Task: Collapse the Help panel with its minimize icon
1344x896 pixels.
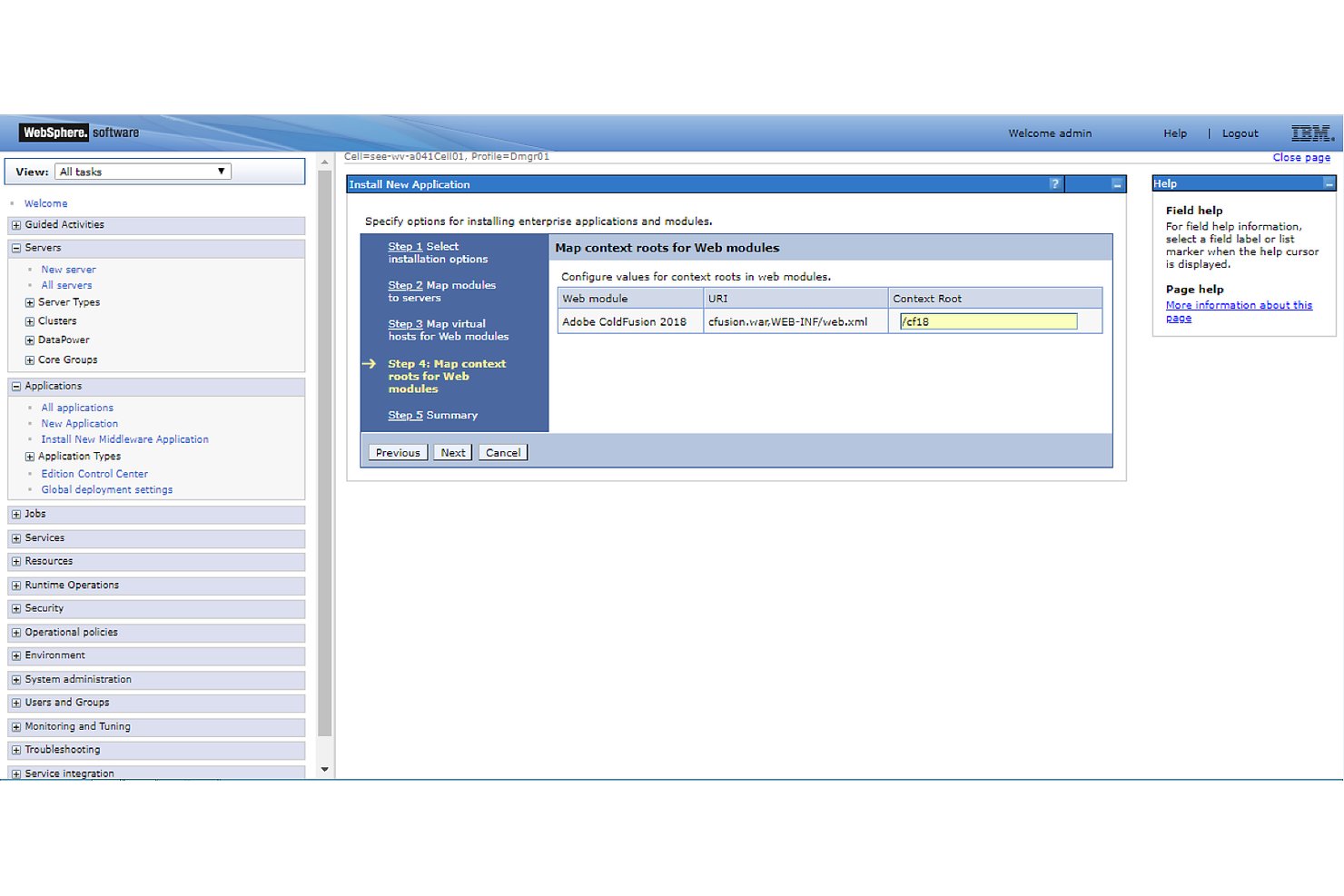Action: [x=1329, y=183]
